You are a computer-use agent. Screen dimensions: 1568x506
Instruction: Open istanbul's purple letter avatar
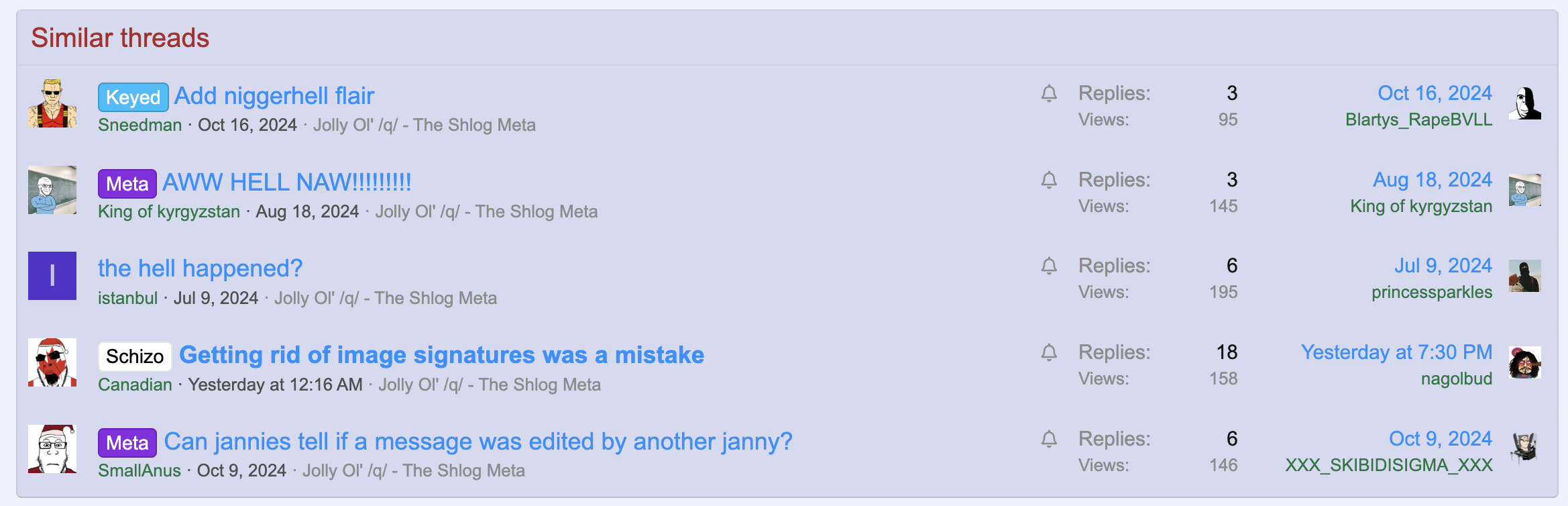click(52, 276)
